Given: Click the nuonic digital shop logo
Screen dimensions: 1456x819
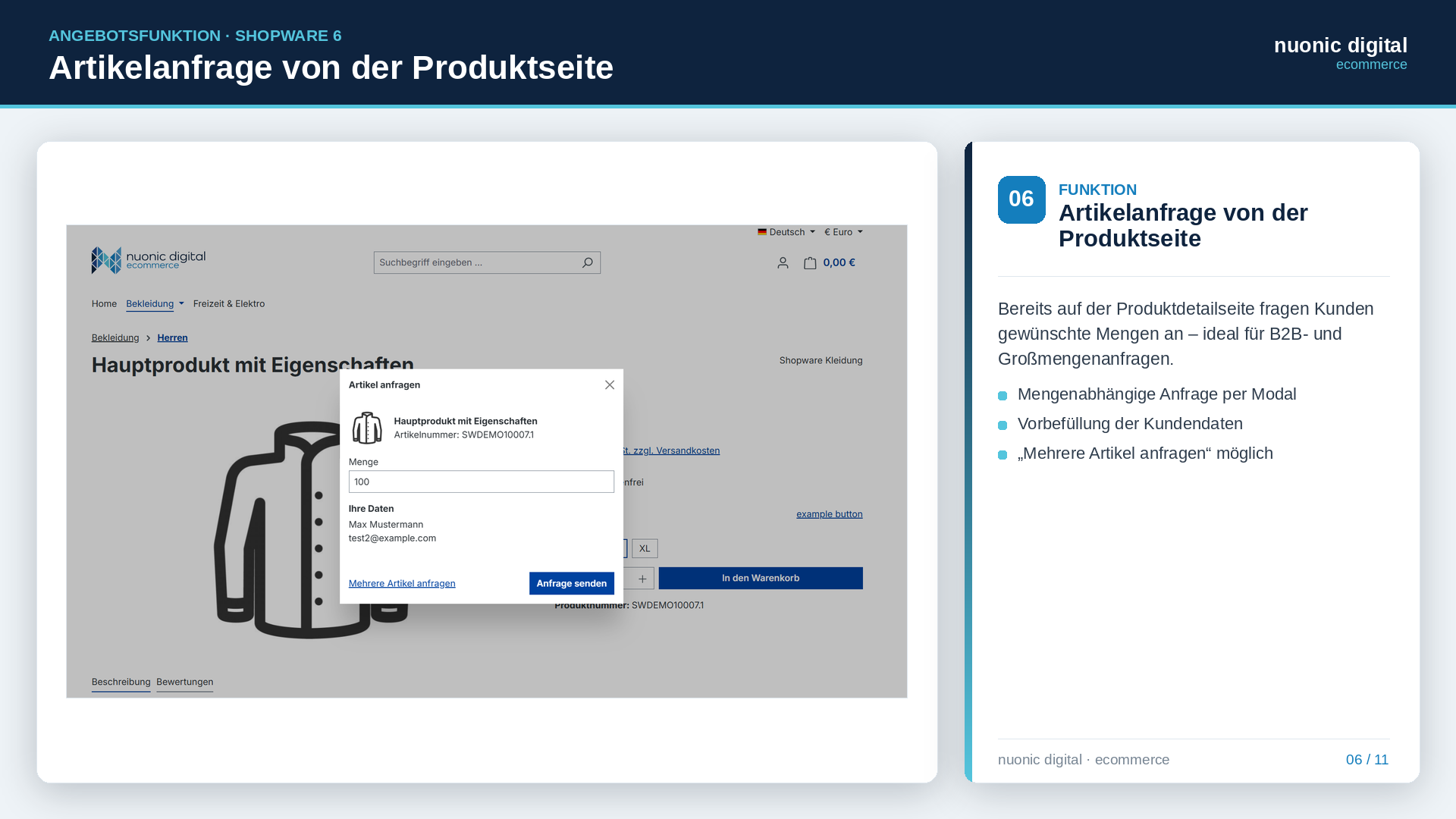Looking at the screenshot, I should [149, 260].
